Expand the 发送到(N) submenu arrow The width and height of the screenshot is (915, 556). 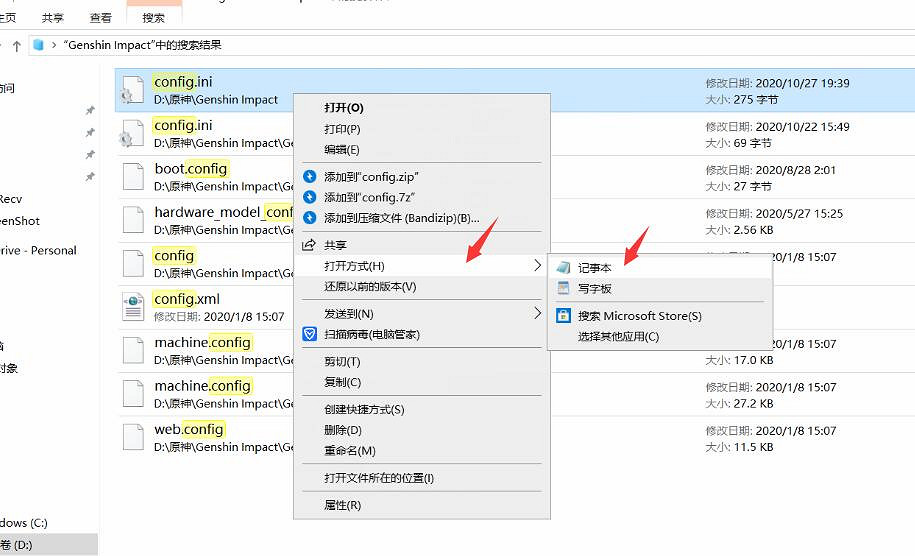pyautogui.click(x=537, y=314)
